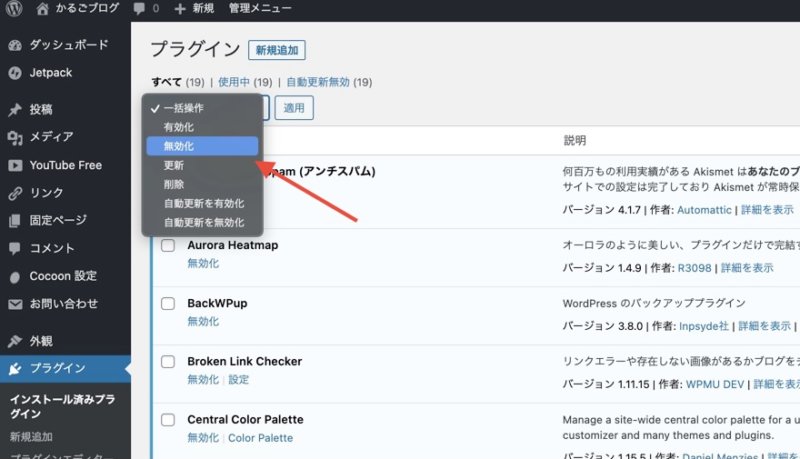
Task: Open 新規追加 in the plugin submenu
Action: coord(31,437)
